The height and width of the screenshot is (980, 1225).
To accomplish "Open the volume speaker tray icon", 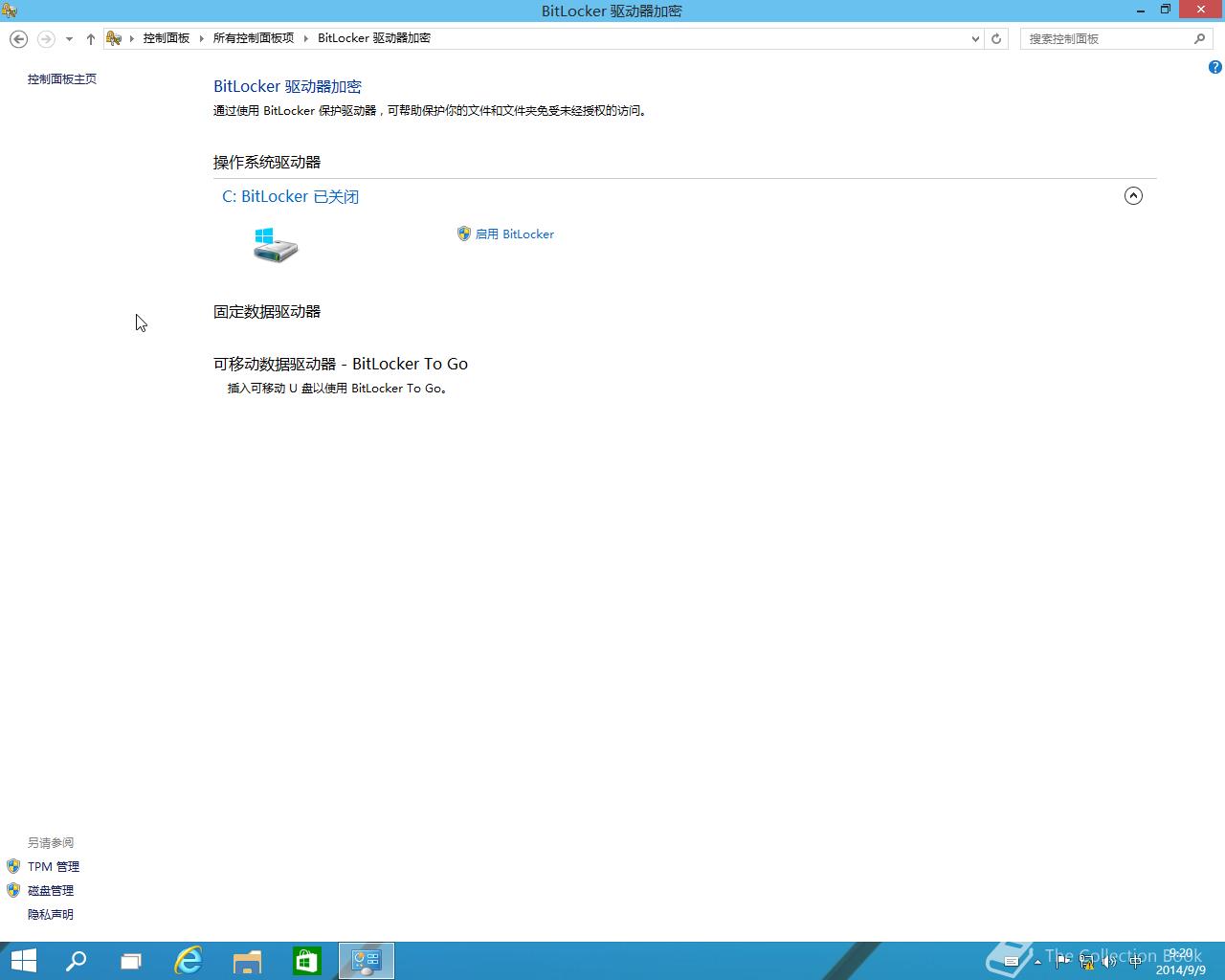I will pyautogui.click(x=1110, y=962).
